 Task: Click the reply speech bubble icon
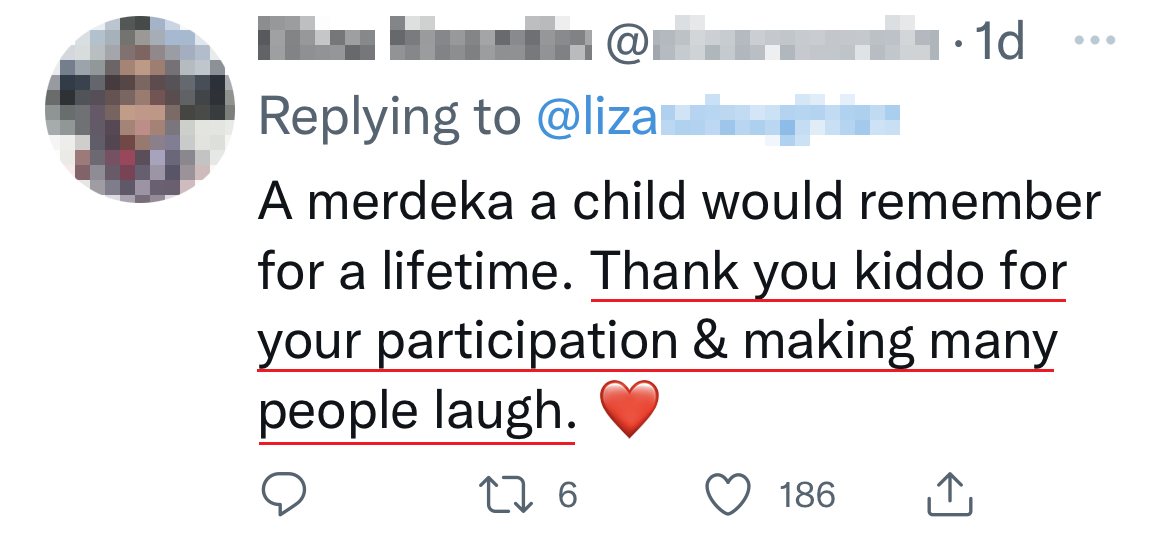(283, 494)
